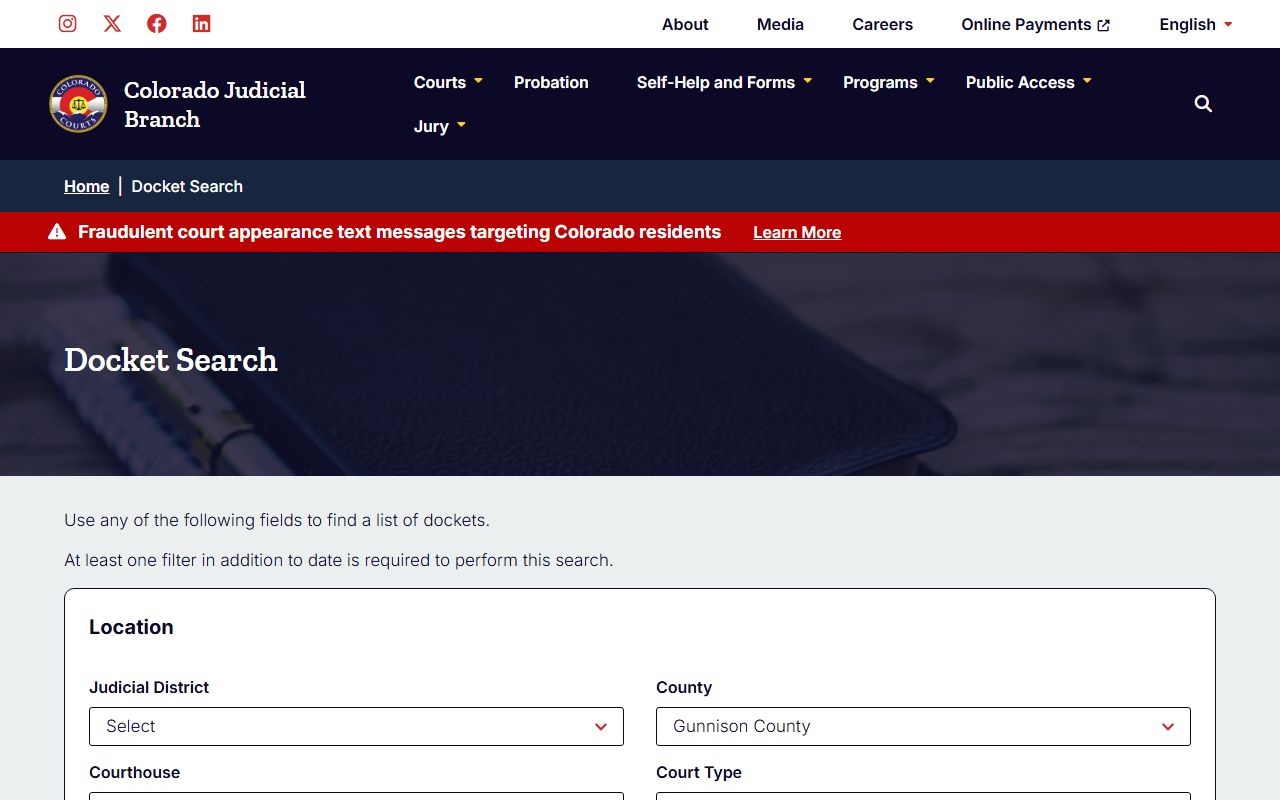Open the English language dropdown

tap(1196, 24)
